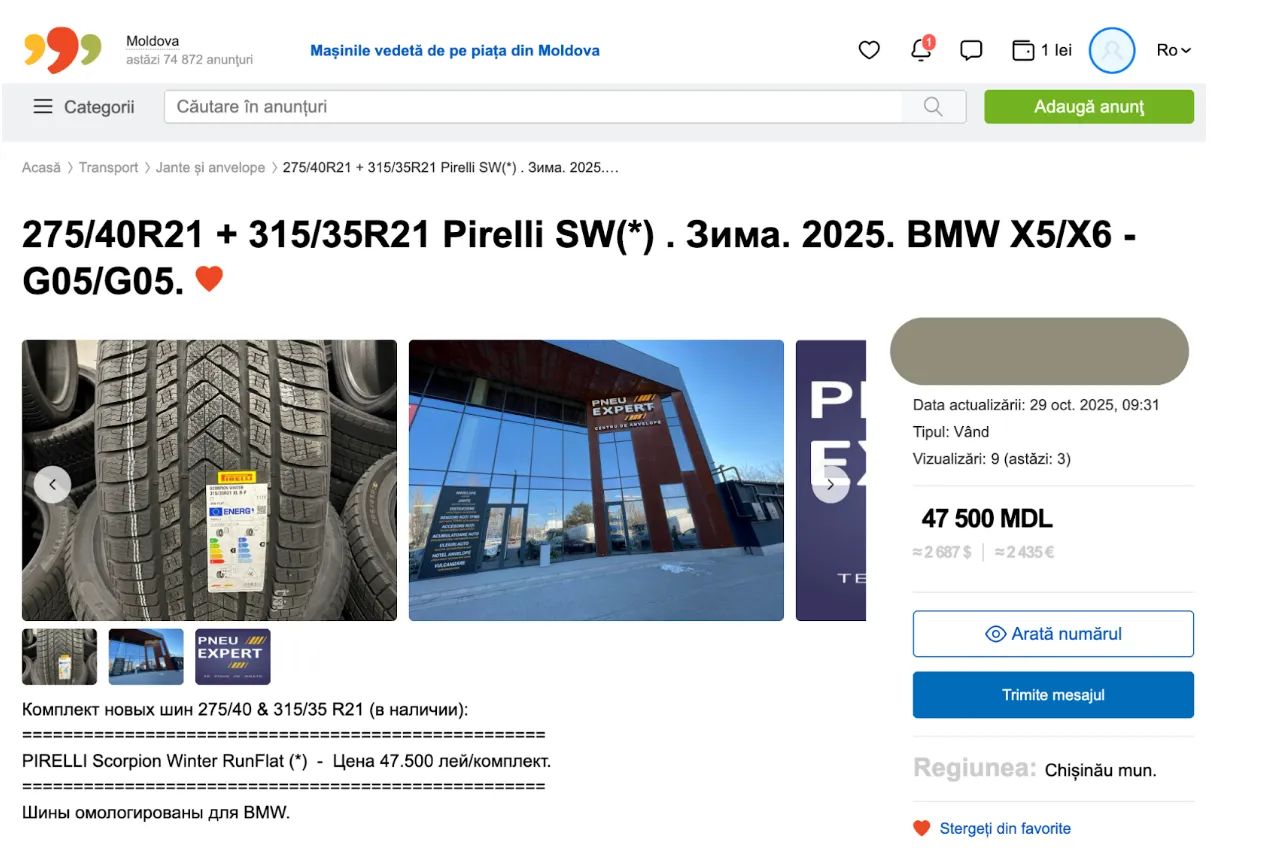This screenshot has width=1270, height=856.
Task: Show previous photo with left arrow
Action: [52, 485]
